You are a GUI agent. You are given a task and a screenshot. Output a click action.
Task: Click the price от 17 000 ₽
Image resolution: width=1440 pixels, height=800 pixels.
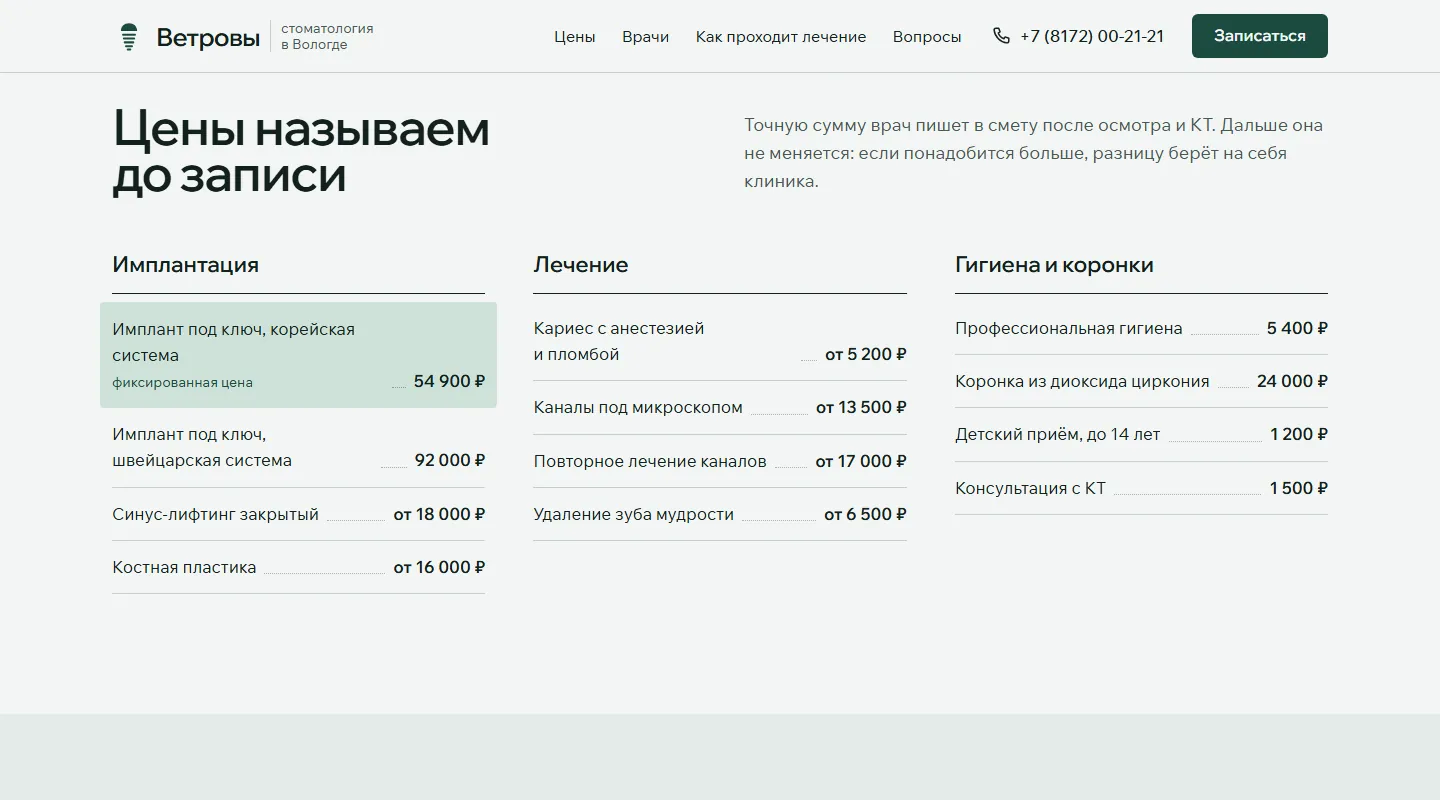pyautogui.click(x=861, y=461)
